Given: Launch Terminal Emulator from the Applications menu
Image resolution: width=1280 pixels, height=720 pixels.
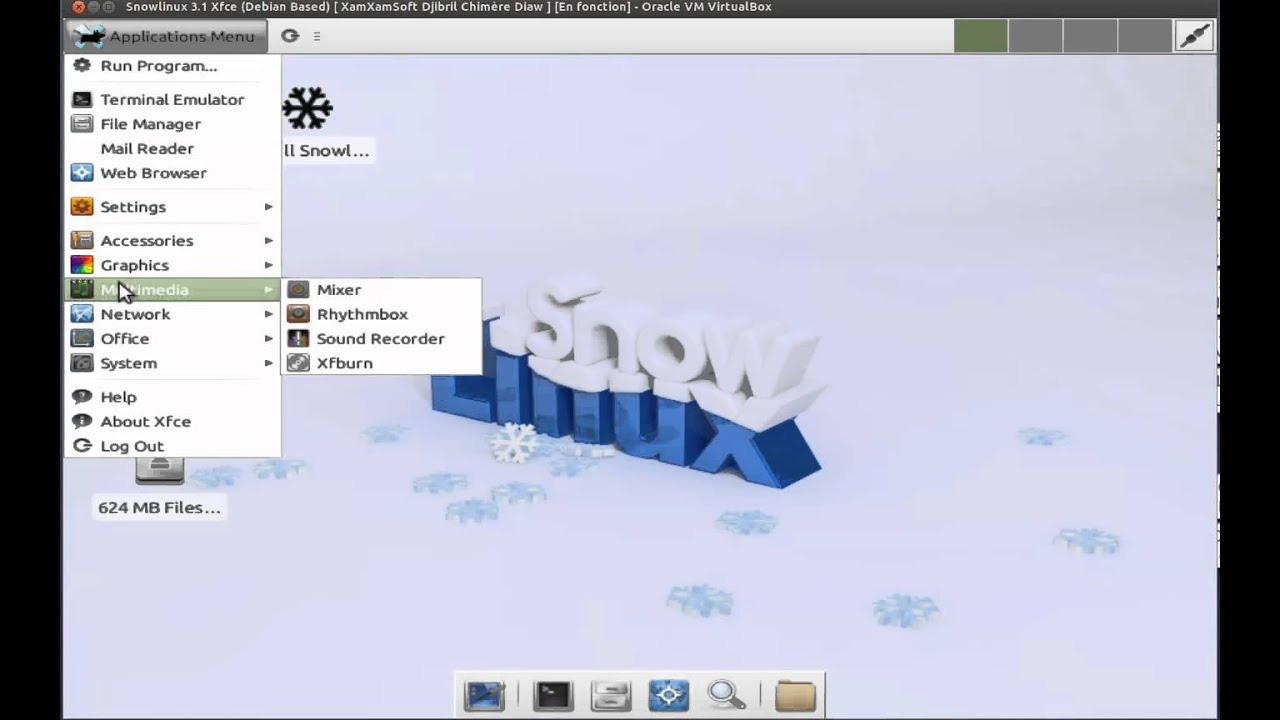Looking at the screenshot, I should (x=173, y=100).
